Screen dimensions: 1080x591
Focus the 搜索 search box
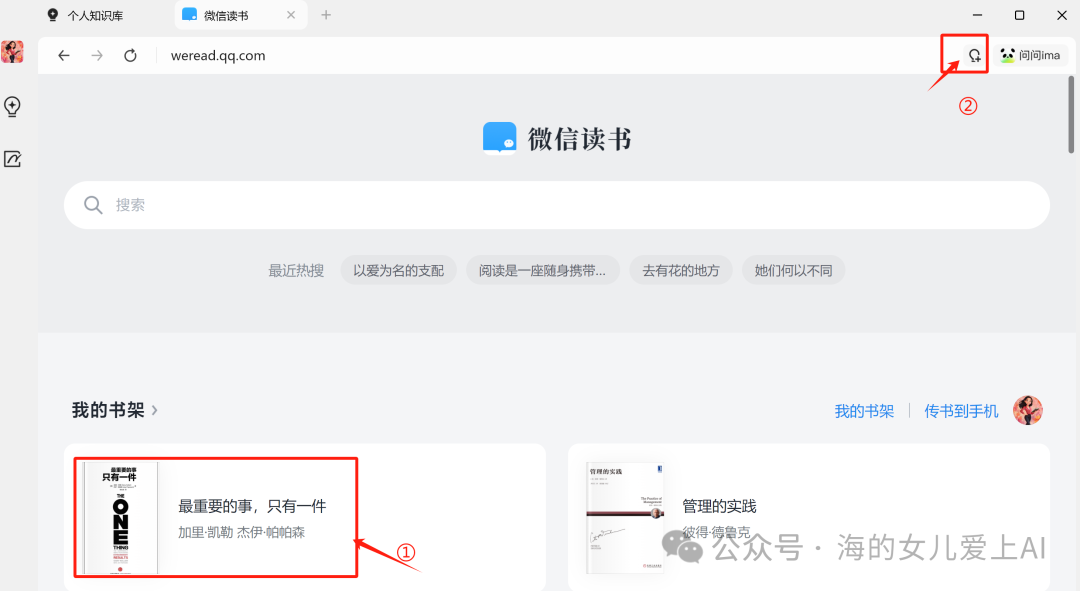557,205
